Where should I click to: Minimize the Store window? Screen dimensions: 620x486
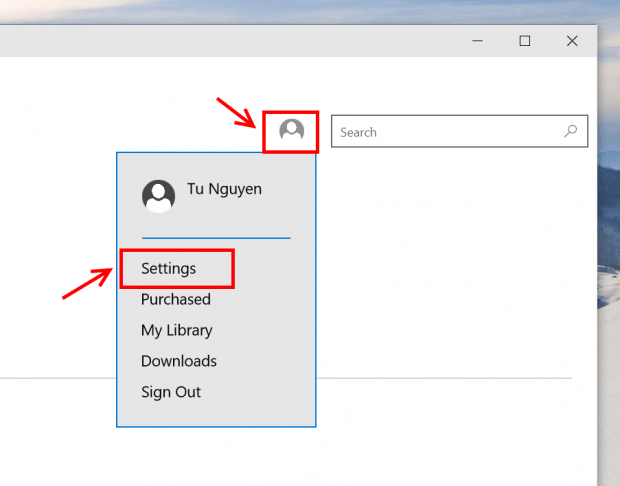[x=477, y=41]
